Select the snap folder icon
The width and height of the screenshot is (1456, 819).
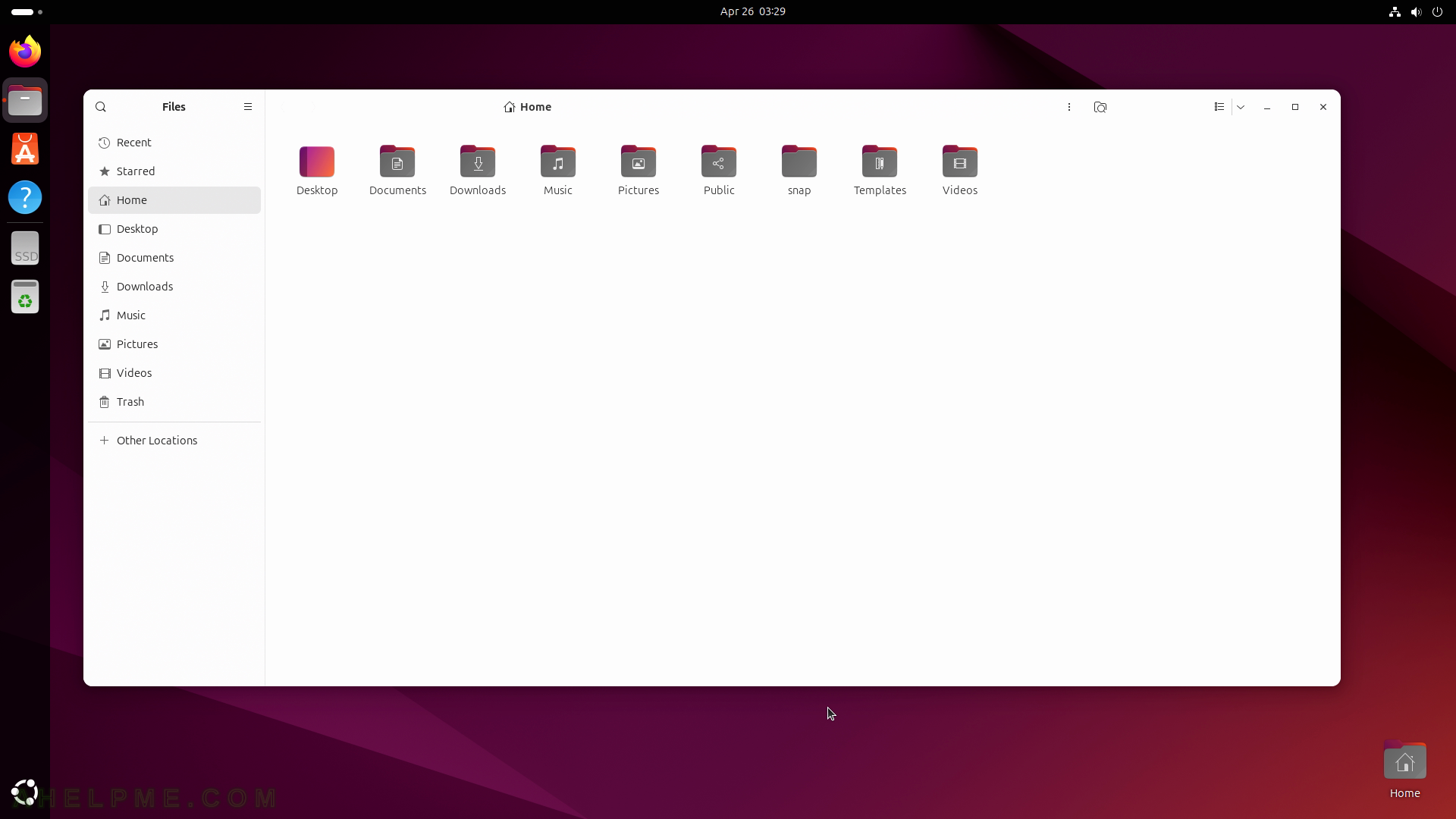pyautogui.click(x=799, y=162)
